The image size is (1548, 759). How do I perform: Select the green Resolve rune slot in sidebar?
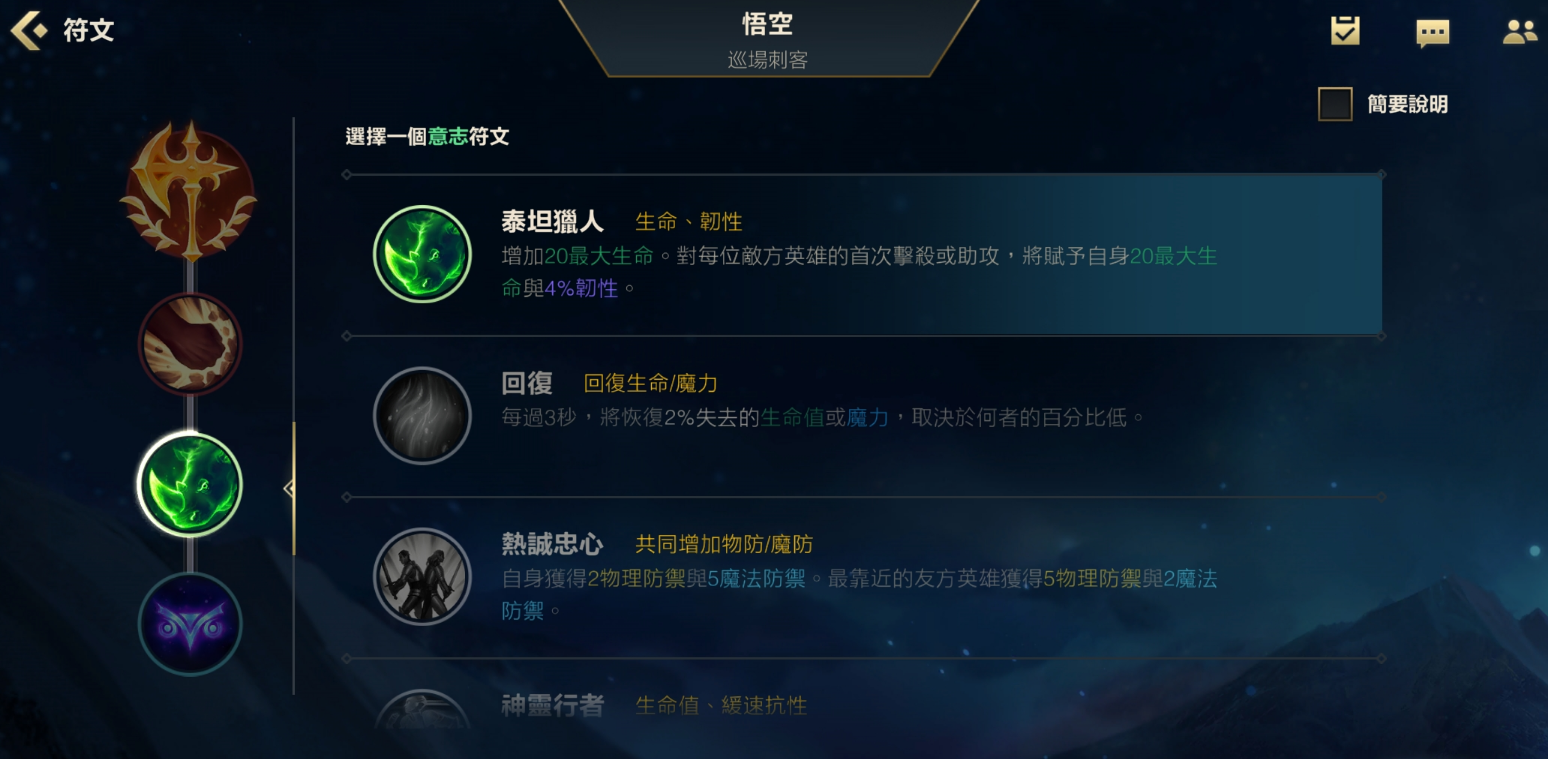click(190, 485)
